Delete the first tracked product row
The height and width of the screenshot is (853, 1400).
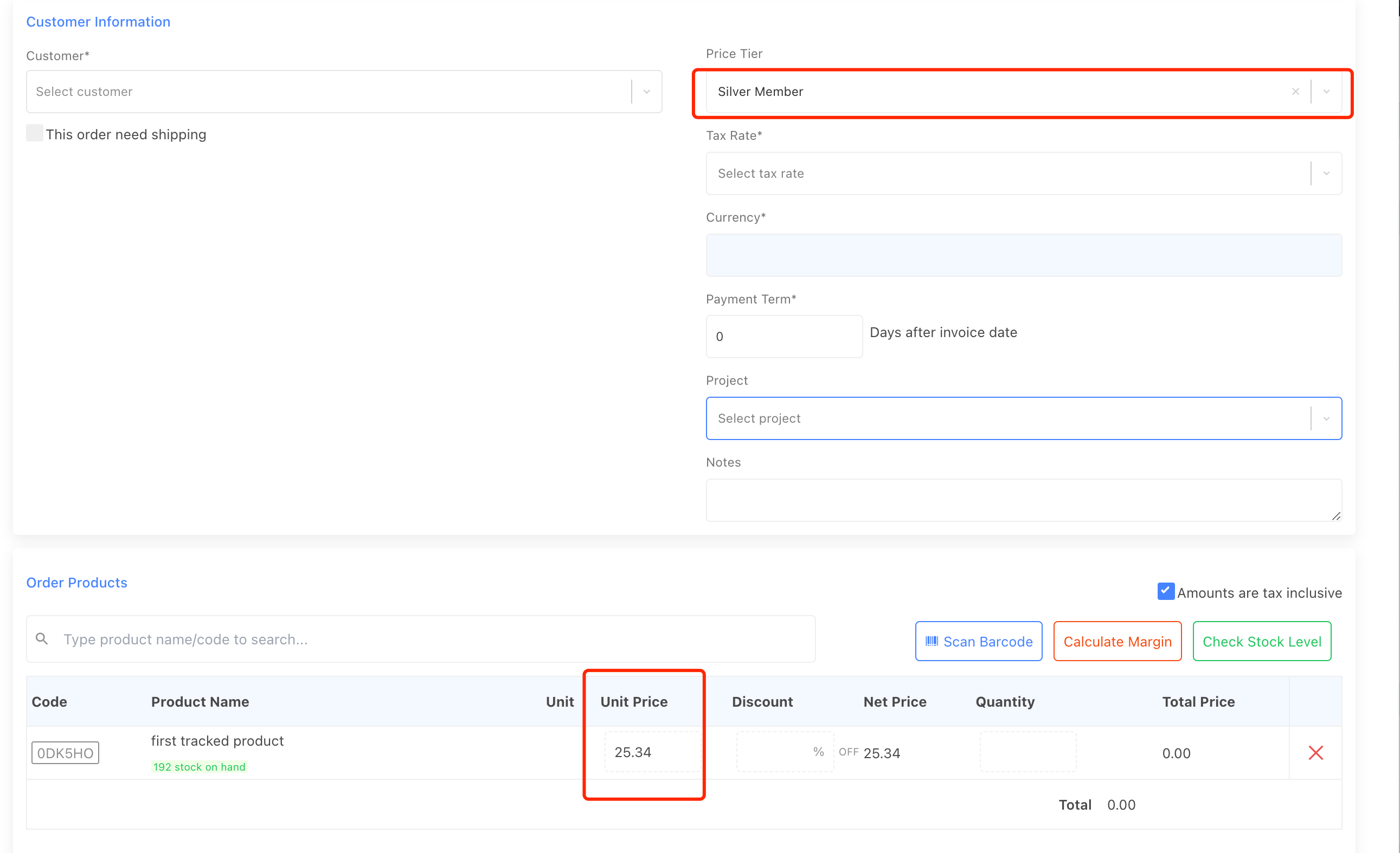pos(1316,753)
